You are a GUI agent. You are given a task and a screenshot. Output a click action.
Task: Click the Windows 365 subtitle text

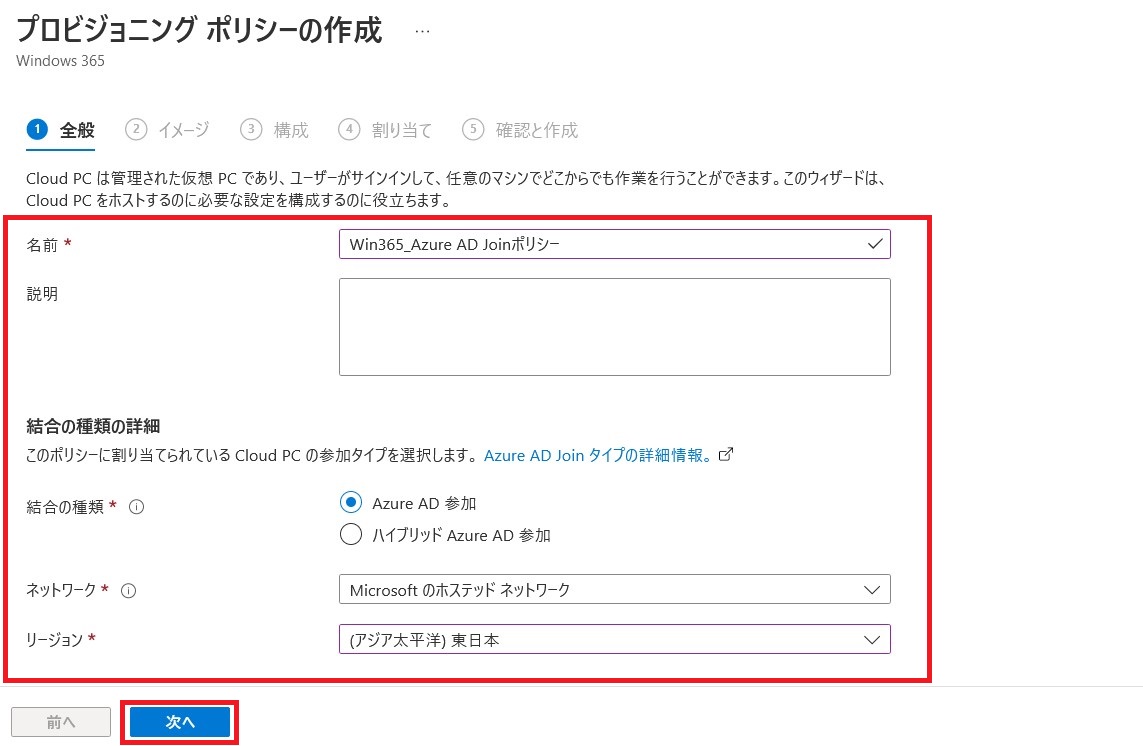(x=61, y=61)
